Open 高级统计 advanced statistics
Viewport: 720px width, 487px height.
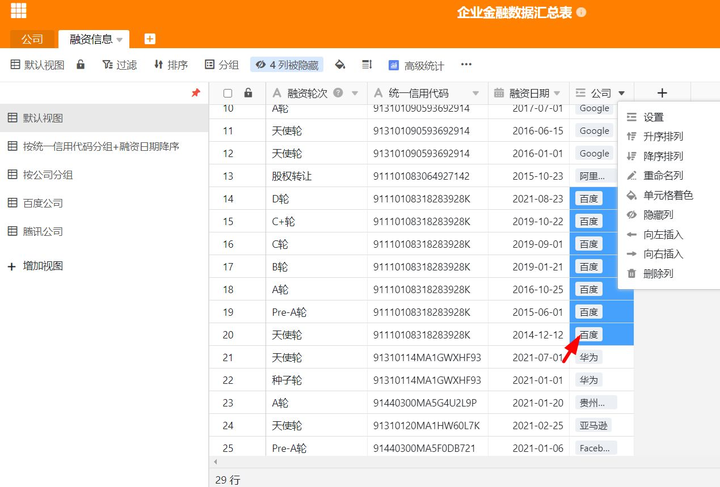point(416,65)
